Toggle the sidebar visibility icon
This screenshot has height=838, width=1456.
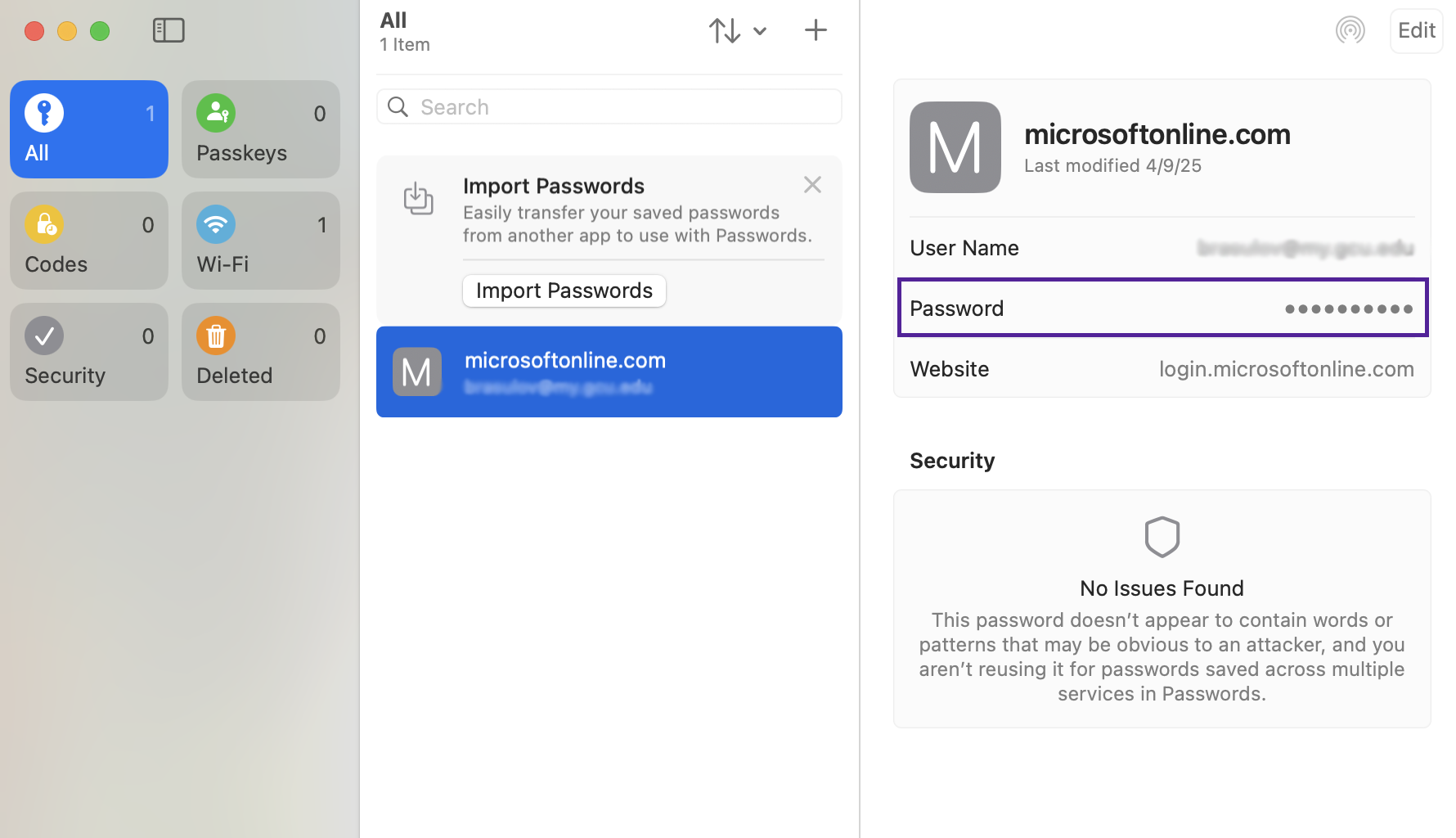[169, 30]
